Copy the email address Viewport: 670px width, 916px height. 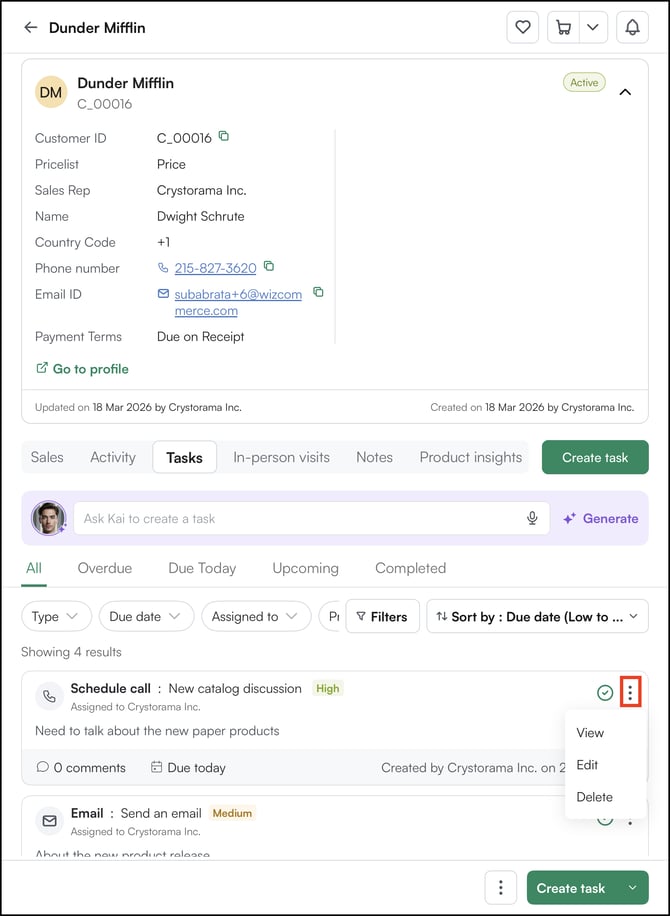[x=318, y=292]
